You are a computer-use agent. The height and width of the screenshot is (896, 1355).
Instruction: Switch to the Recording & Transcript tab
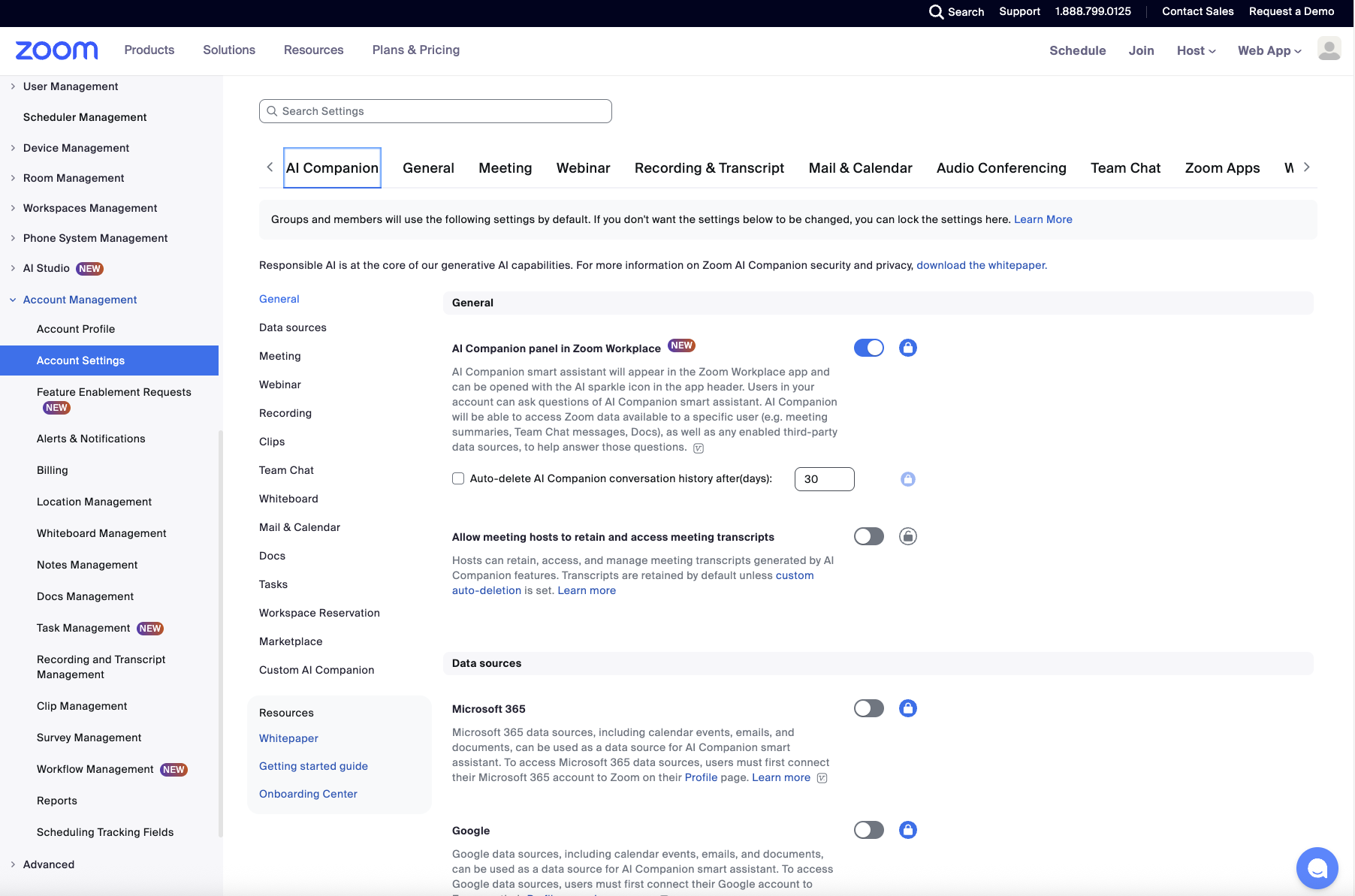[x=708, y=168]
